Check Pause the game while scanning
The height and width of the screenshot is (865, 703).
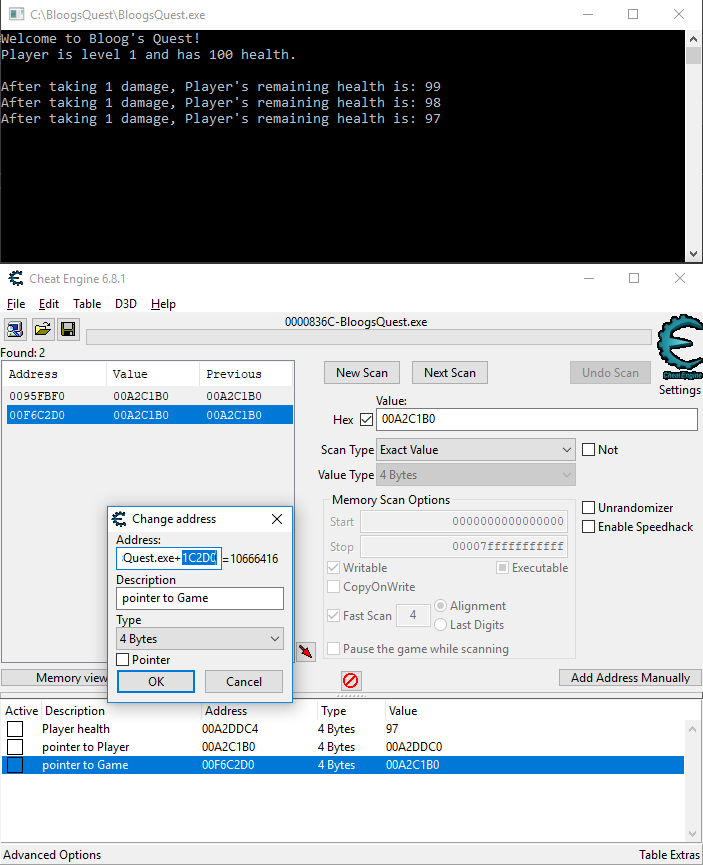[333, 649]
